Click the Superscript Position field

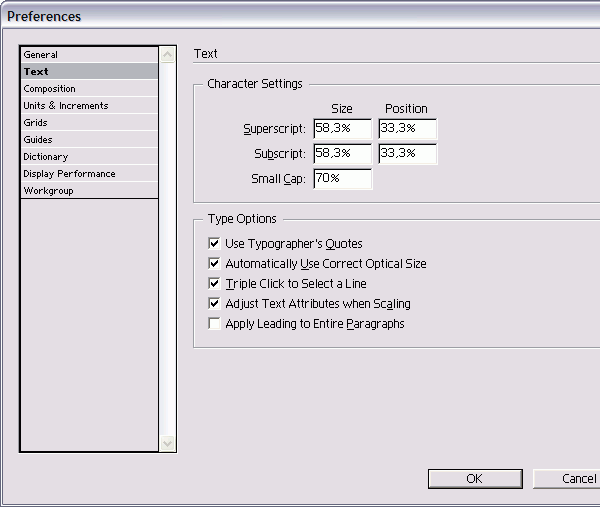point(407,129)
